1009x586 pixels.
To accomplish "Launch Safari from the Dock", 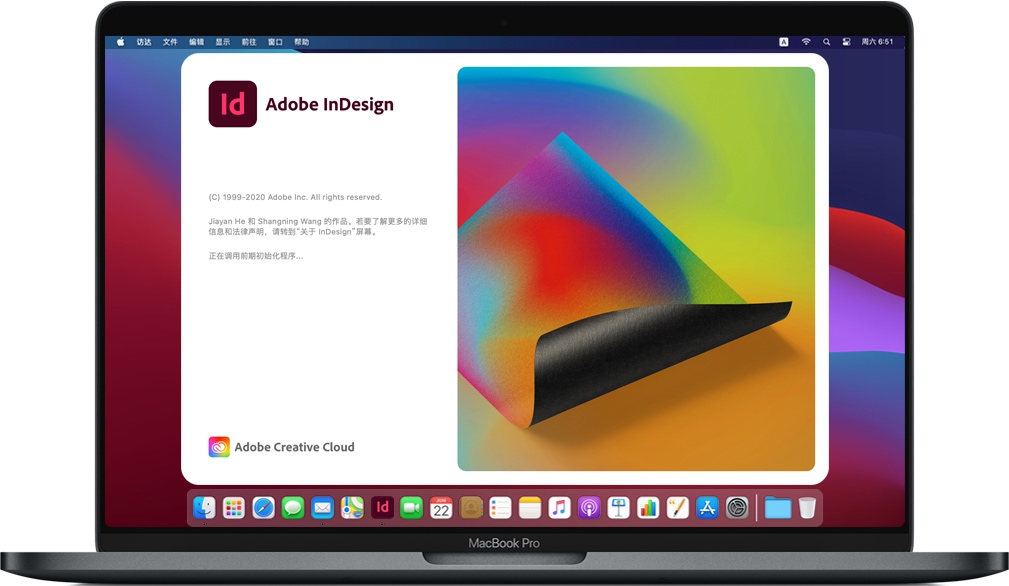I will tap(263, 508).
